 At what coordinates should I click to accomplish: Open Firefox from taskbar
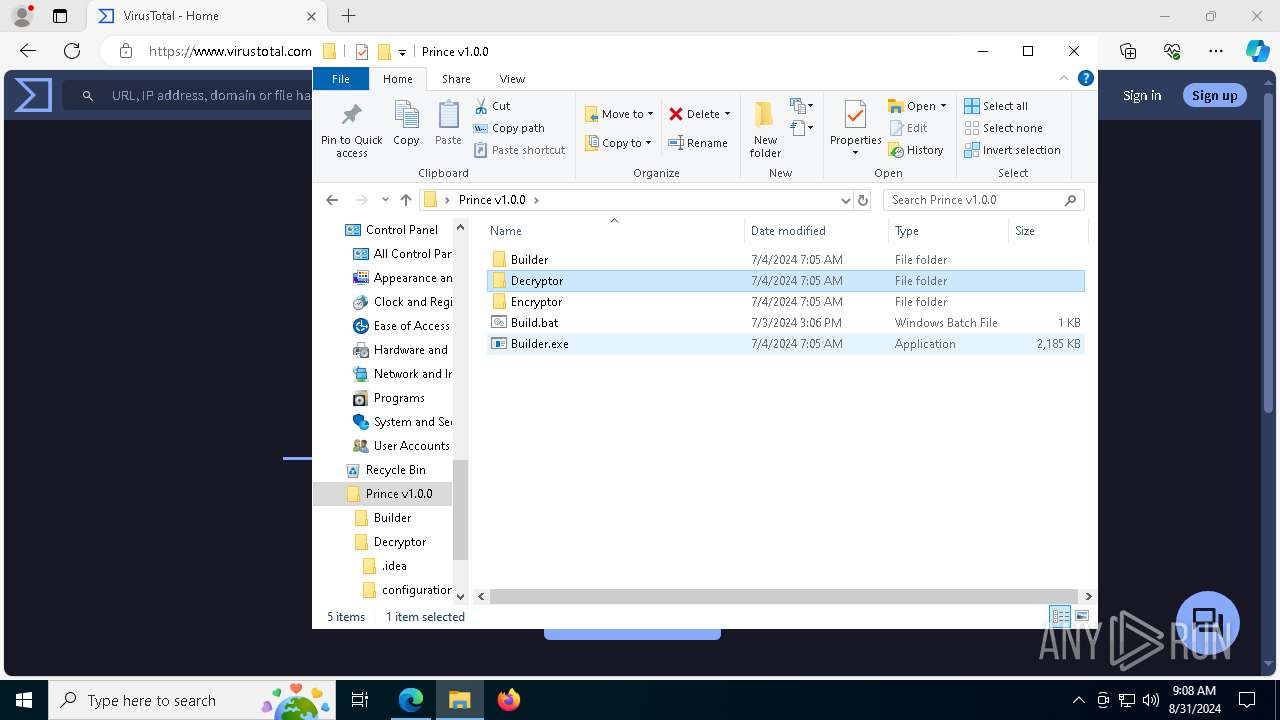(x=508, y=700)
